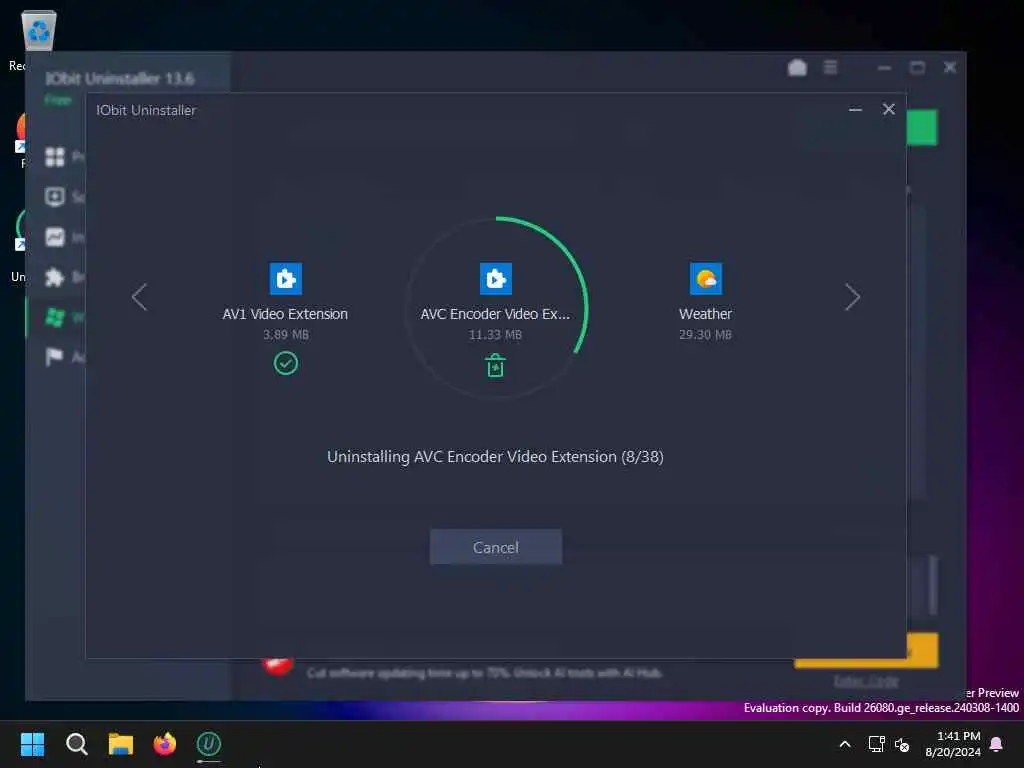Open the Recycle Bin desktop icon
The height and width of the screenshot is (768, 1024).
pyautogui.click(x=39, y=31)
